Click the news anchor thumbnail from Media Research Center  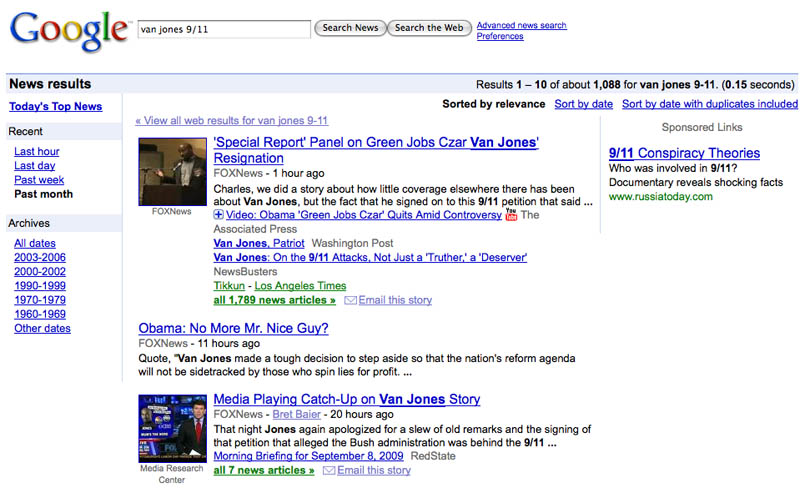tap(172, 428)
